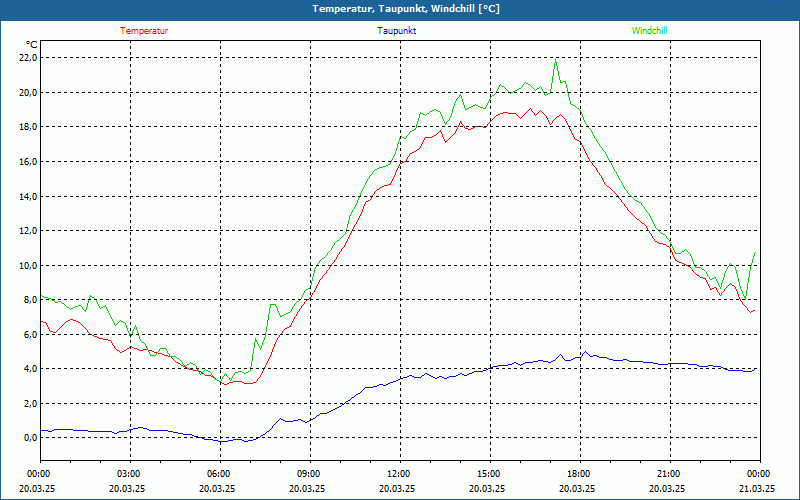Click the 8,0 y-axis value
The image size is (800, 500).
click(30, 299)
